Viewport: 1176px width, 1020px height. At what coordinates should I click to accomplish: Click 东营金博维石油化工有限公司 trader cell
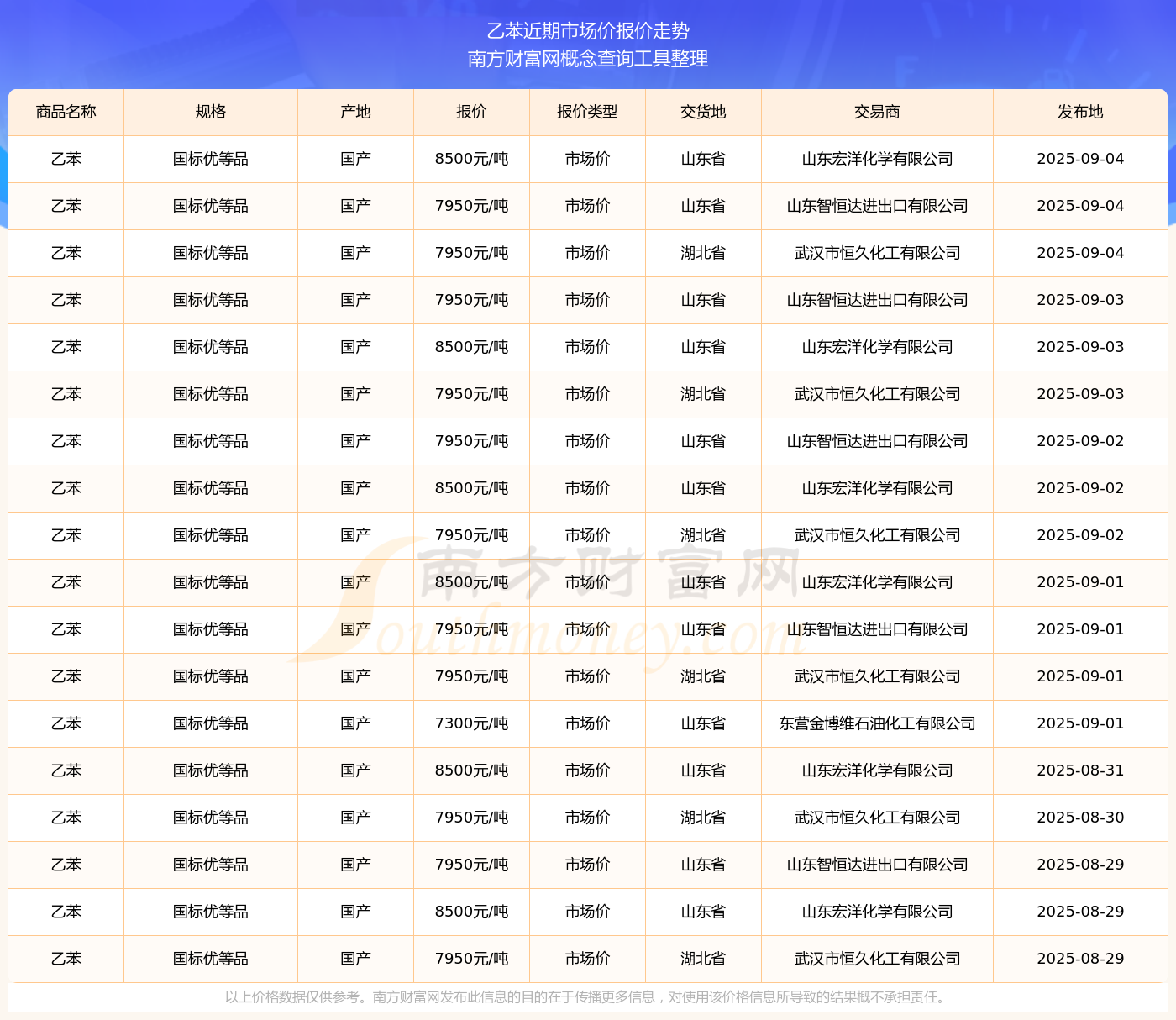[x=877, y=723]
